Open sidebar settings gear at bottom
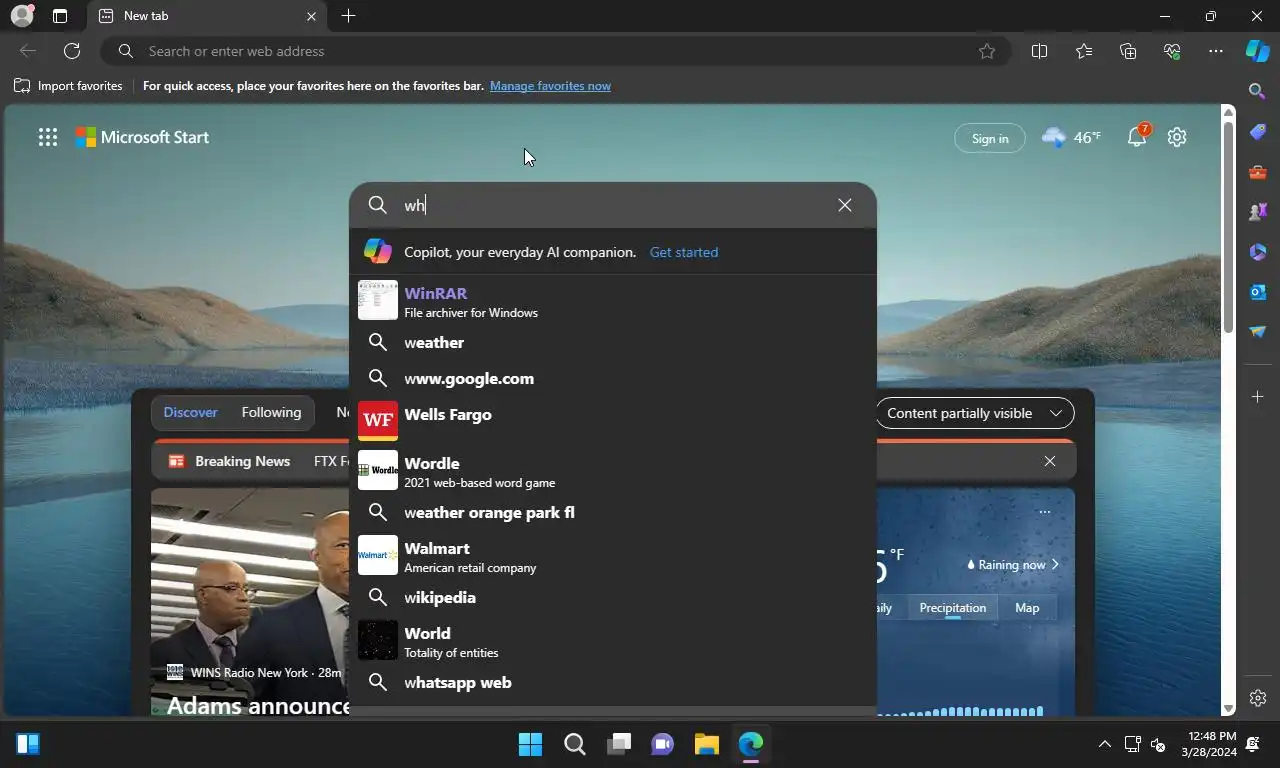The image size is (1280, 768). (x=1258, y=698)
